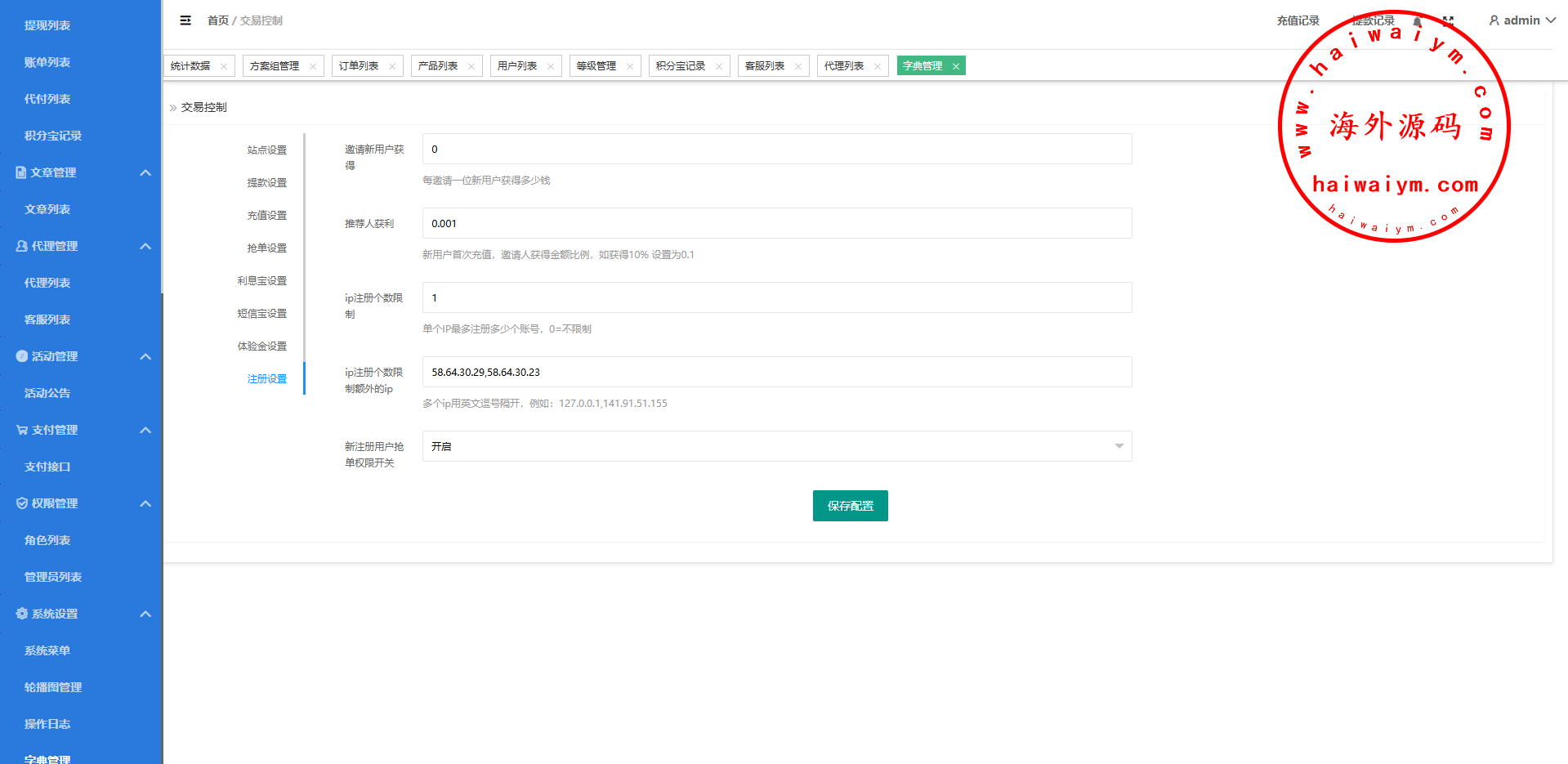Click the 系统设置 gear icon
Viewport: 1568px width, 764px height.
pyautogui.click(x=22, y=614)
